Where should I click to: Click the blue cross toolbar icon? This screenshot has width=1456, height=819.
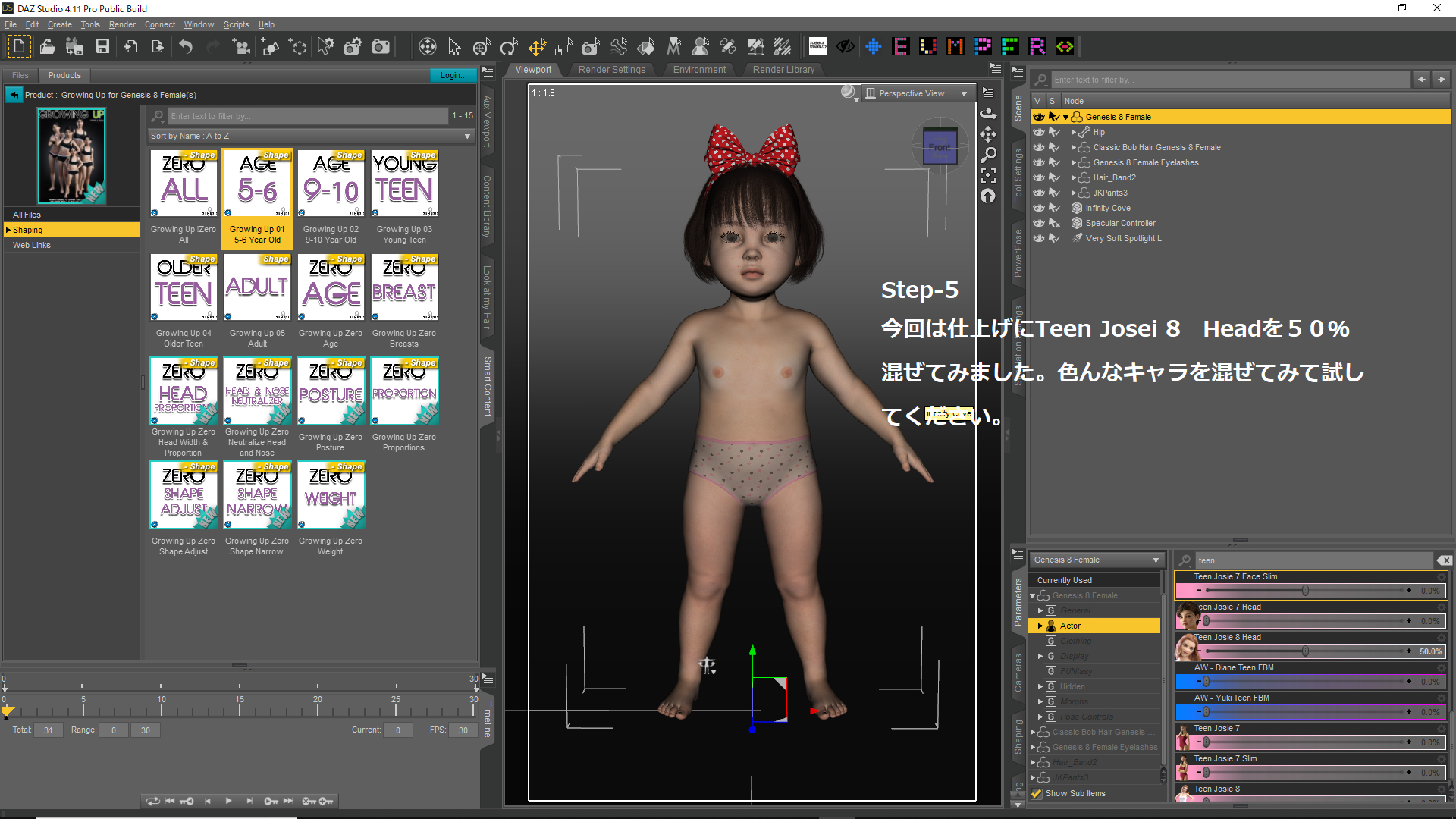(874, 47)
